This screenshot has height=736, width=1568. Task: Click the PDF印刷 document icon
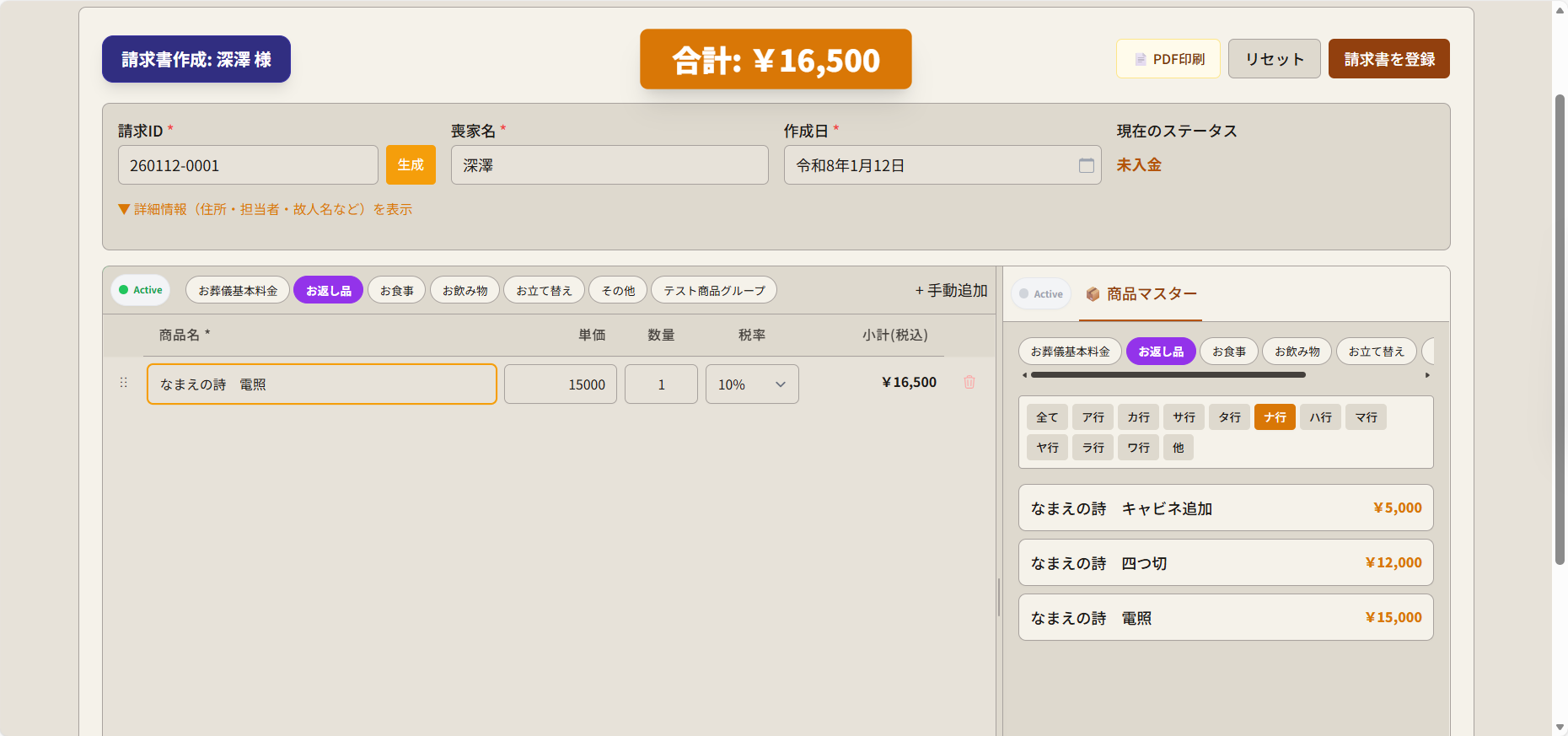(x=1140, y=59)
